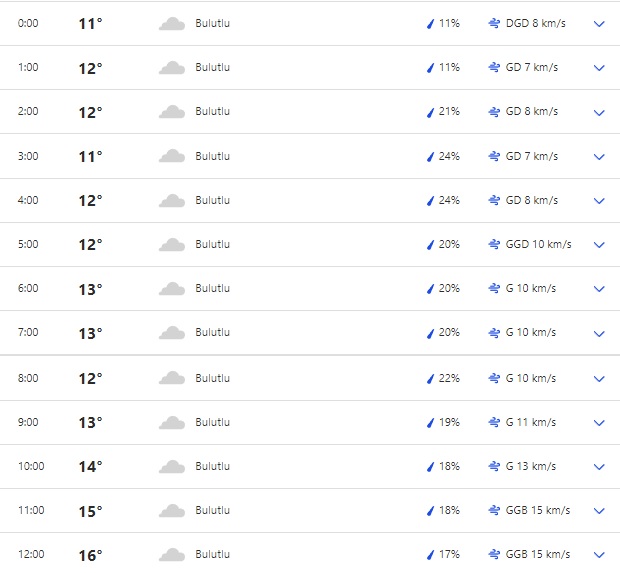Click the Bulutlu label in the 10:00 row
Screen dimensions: 620x573
[x=212, y=467]
